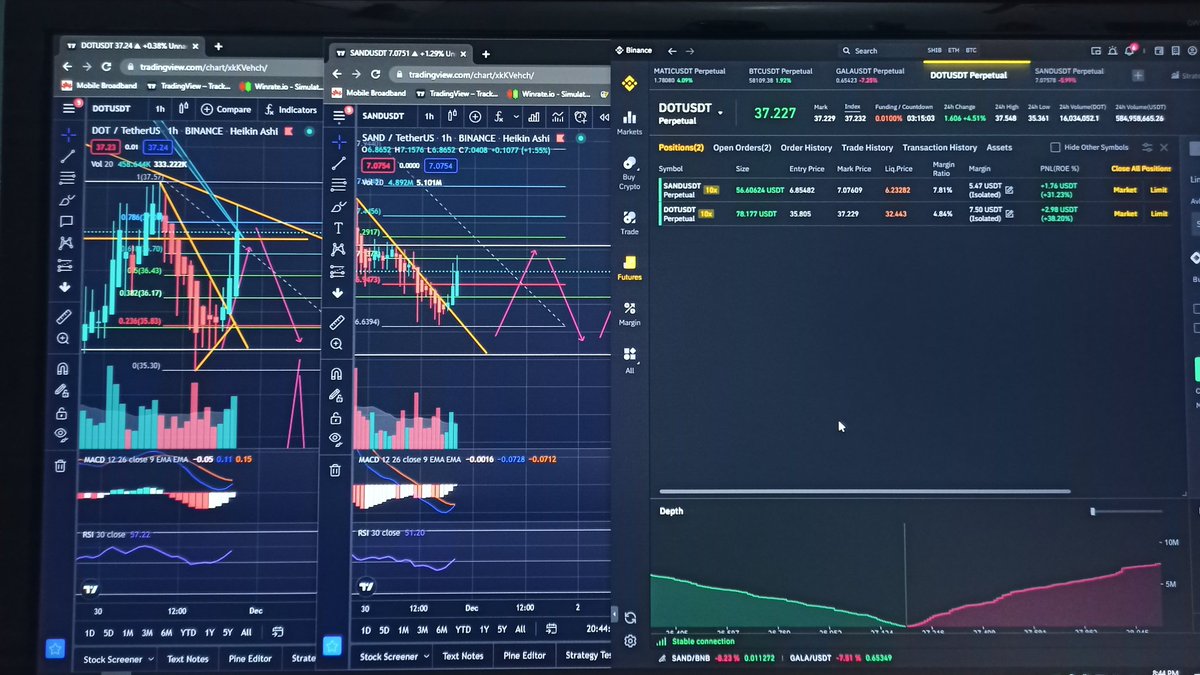Open hamburger menu in DOT TradingView window
Image resolution: width=1200 pixels, height=675 pixels.
69,109
